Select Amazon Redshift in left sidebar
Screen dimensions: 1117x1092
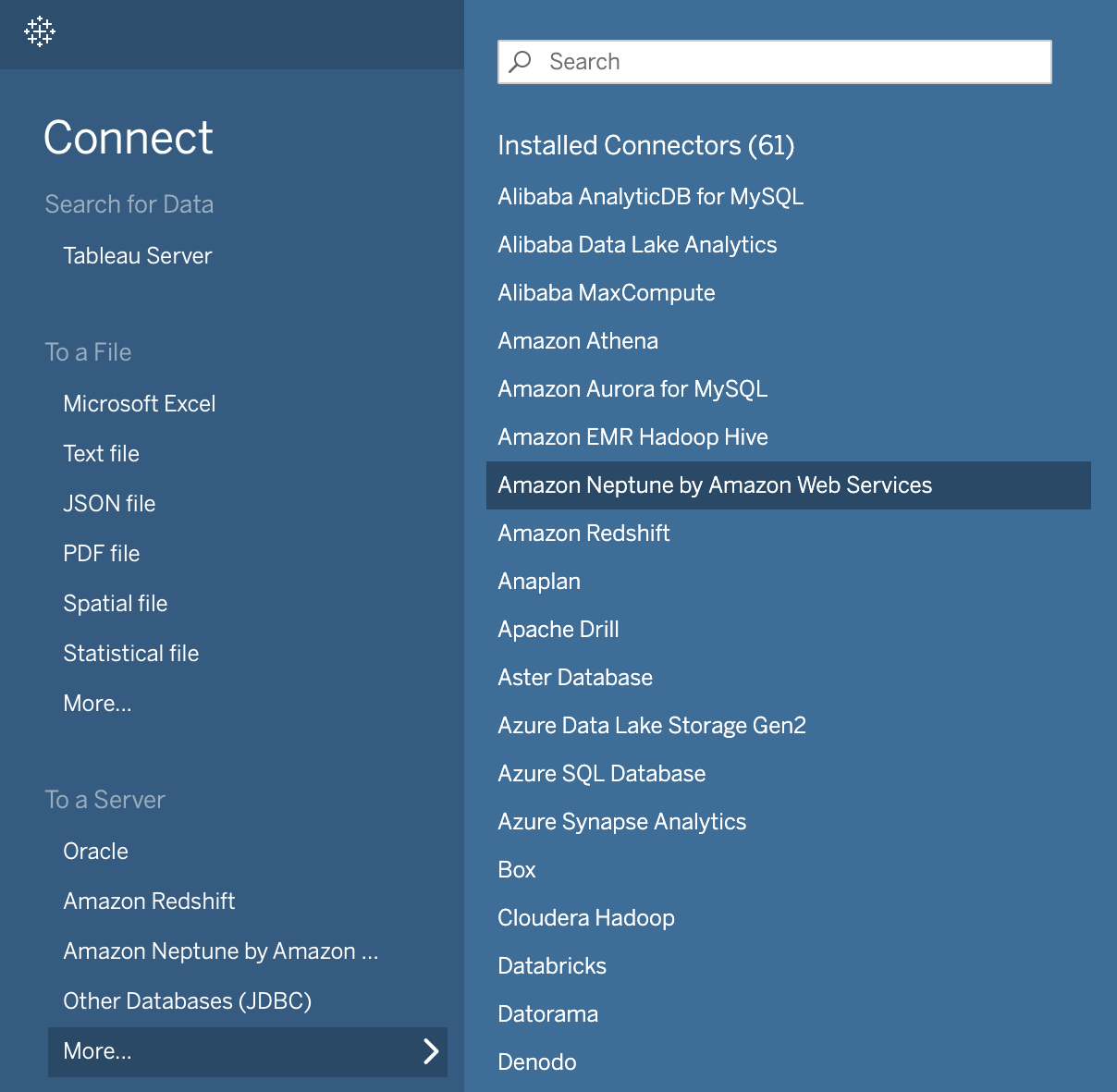[x=150, y=902]
